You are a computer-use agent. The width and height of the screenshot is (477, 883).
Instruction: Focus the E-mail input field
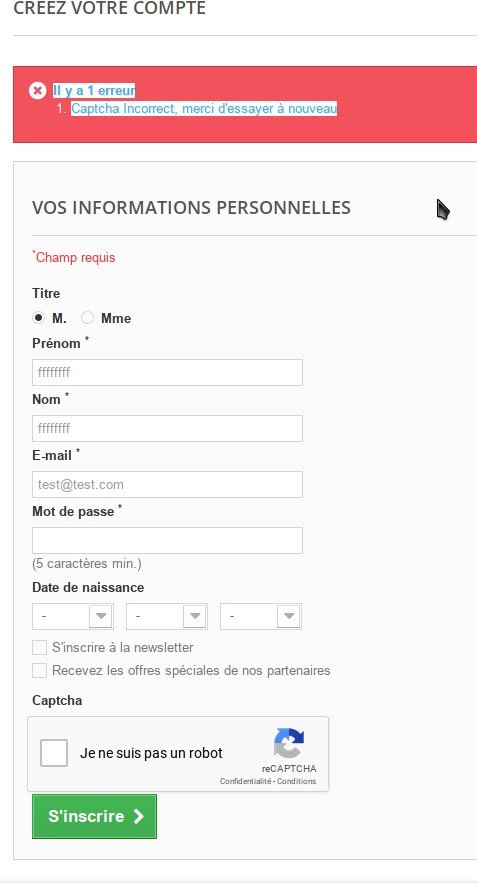(x=167, y=484)
